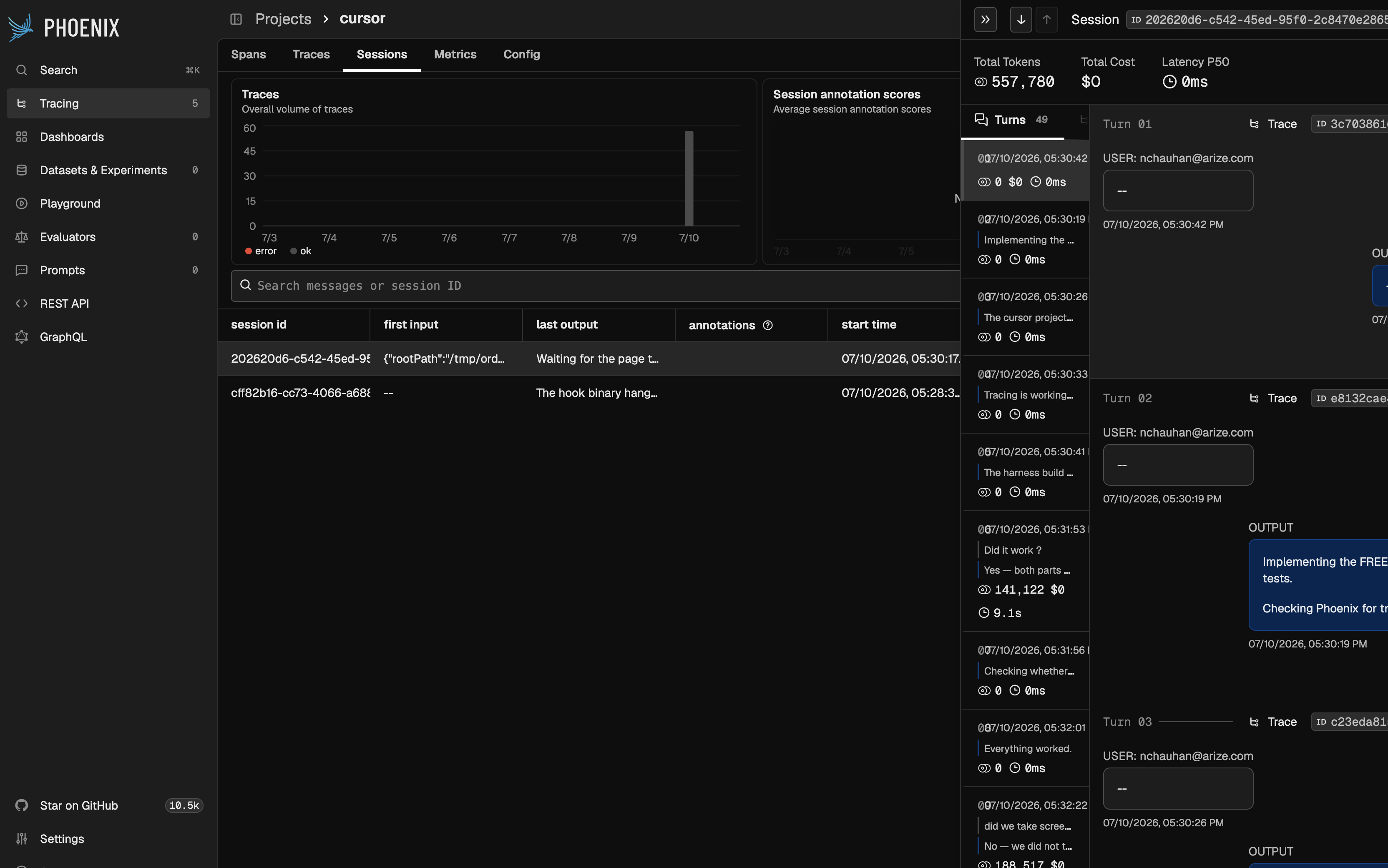1388x868 pixels.
Task: Sort by session id column header
Action: point(259,325)
